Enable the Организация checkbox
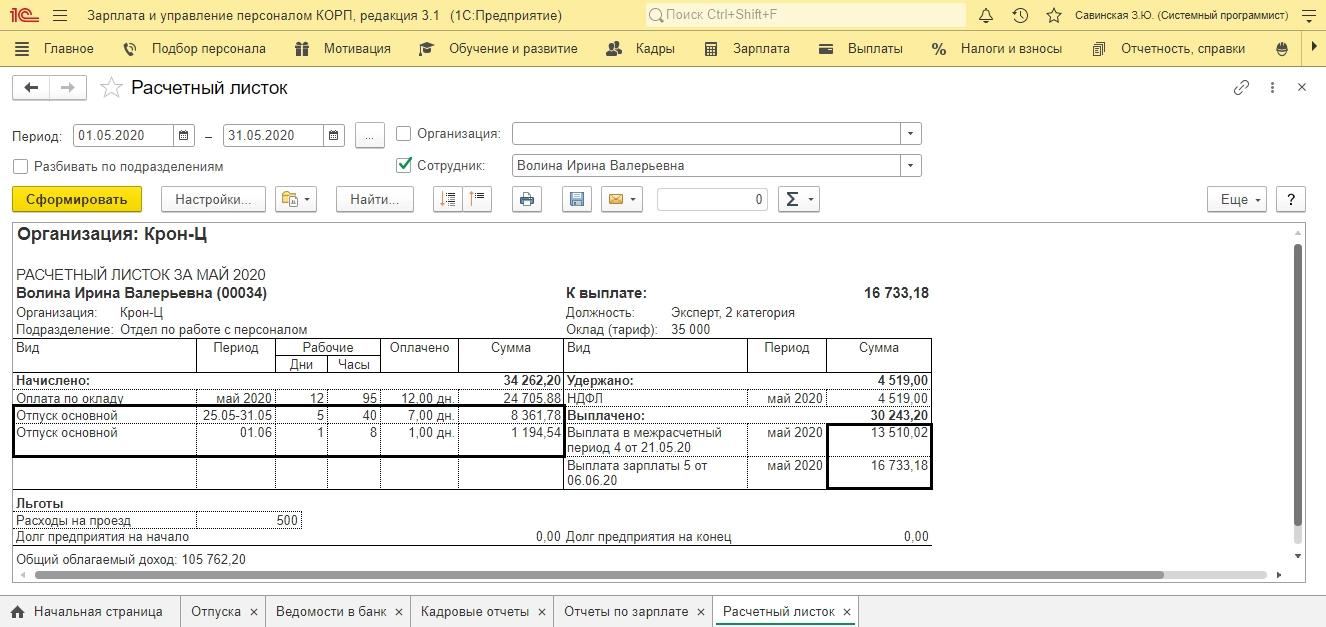Screen dimensions: 1326x627 404,134
